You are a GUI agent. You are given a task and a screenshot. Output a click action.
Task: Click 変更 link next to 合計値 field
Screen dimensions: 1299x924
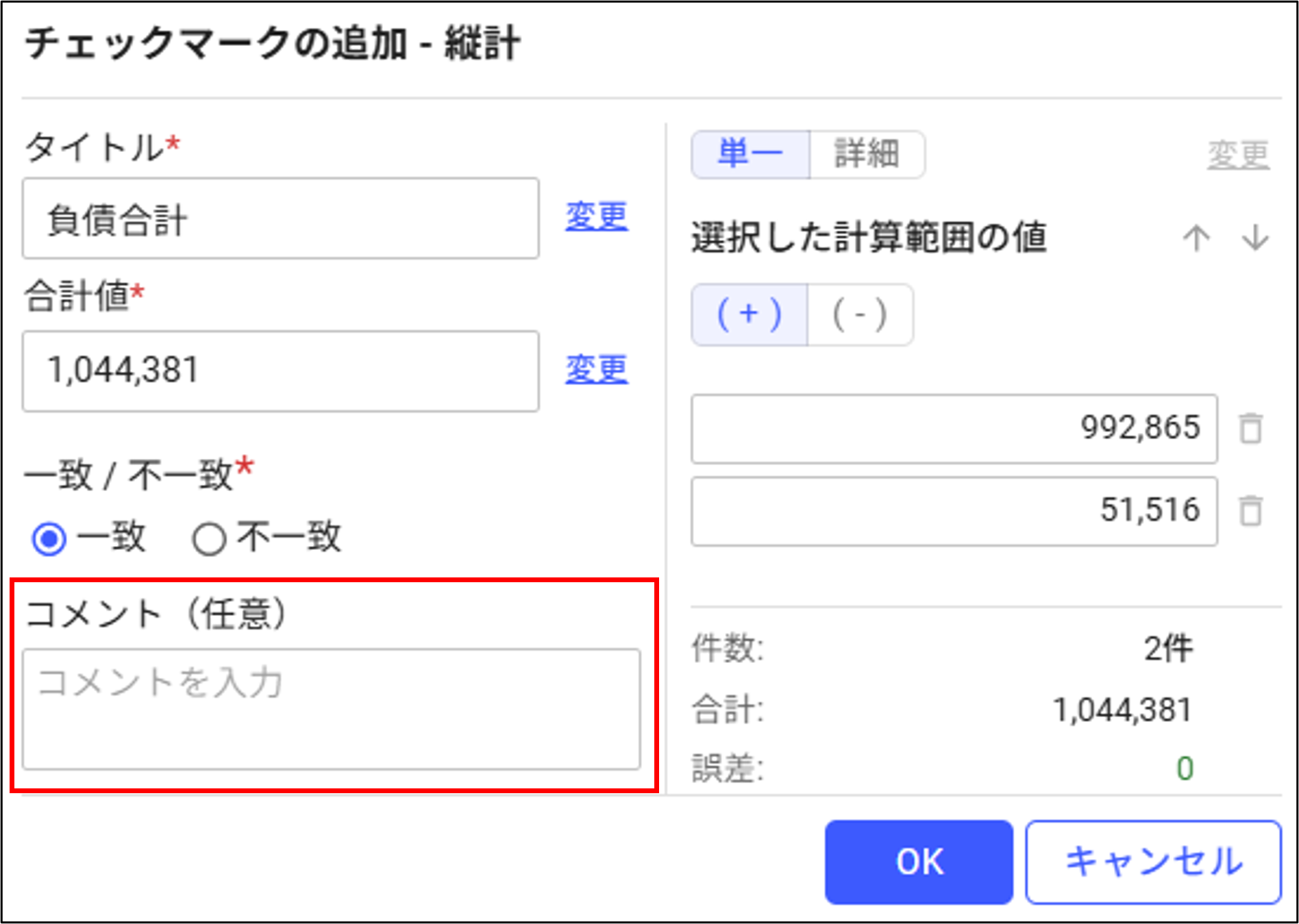(597, 370)
